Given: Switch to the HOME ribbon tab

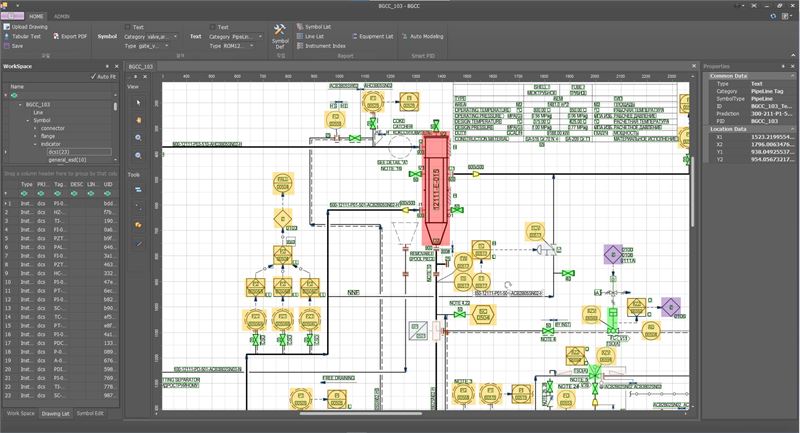Looking at the screenshot, I should (x=36, y=16).
